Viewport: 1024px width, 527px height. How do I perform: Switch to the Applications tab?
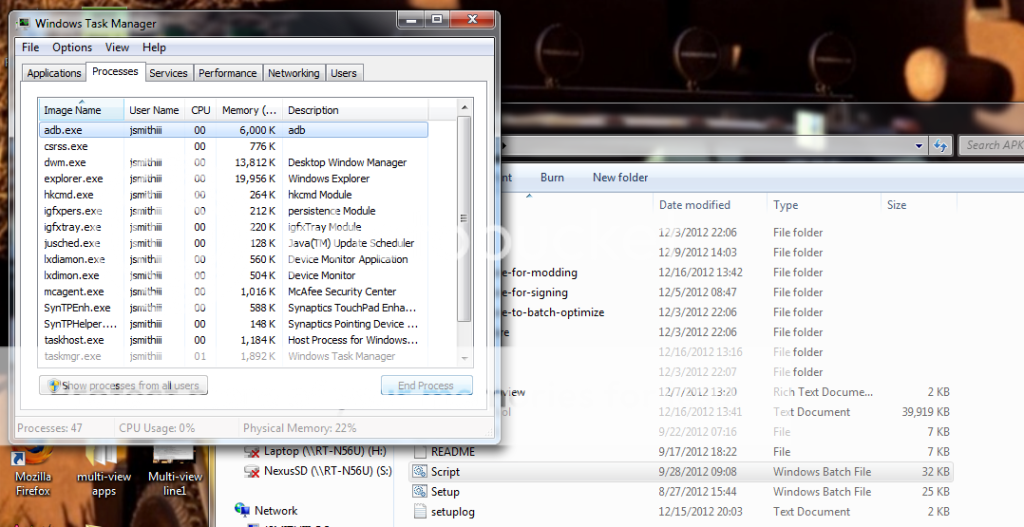[54, 73]
